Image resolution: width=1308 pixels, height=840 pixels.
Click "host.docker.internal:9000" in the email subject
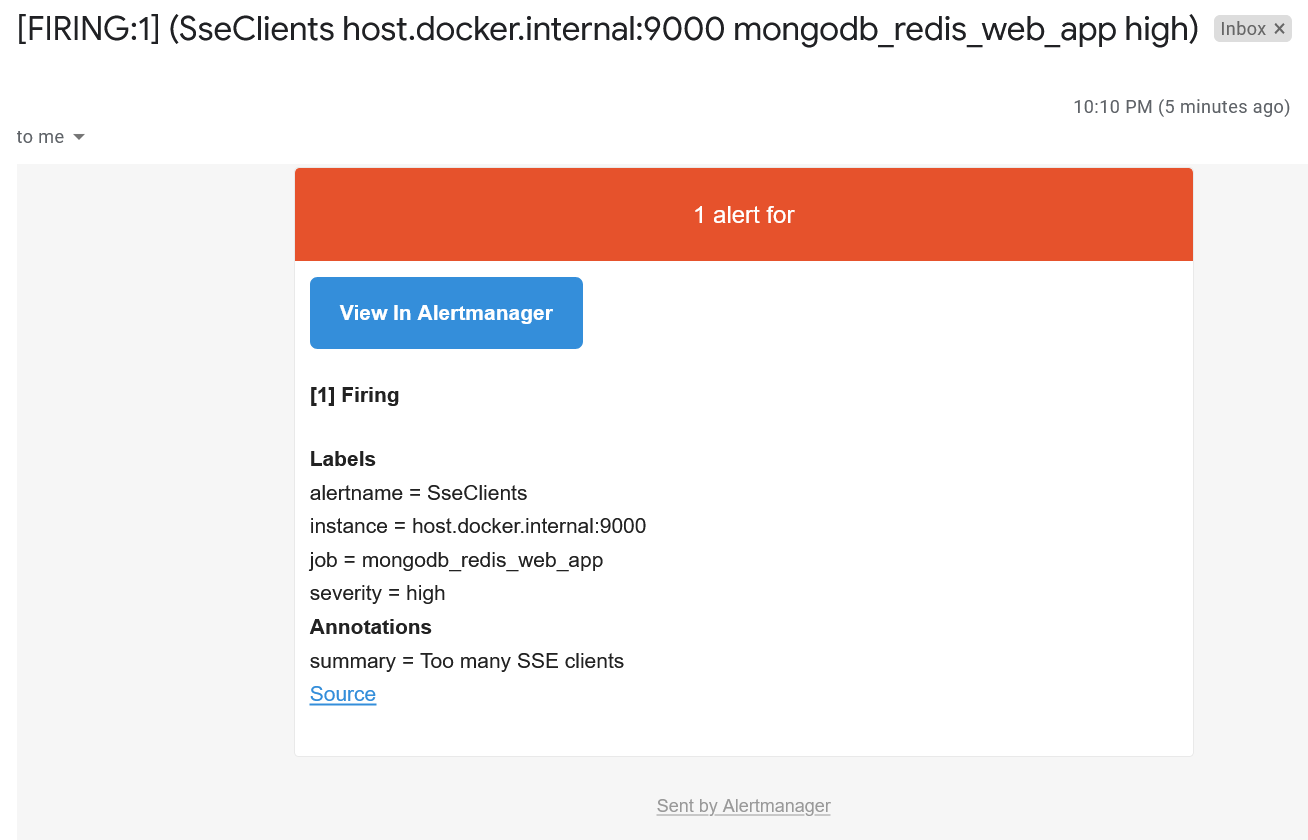click(533, 30)
